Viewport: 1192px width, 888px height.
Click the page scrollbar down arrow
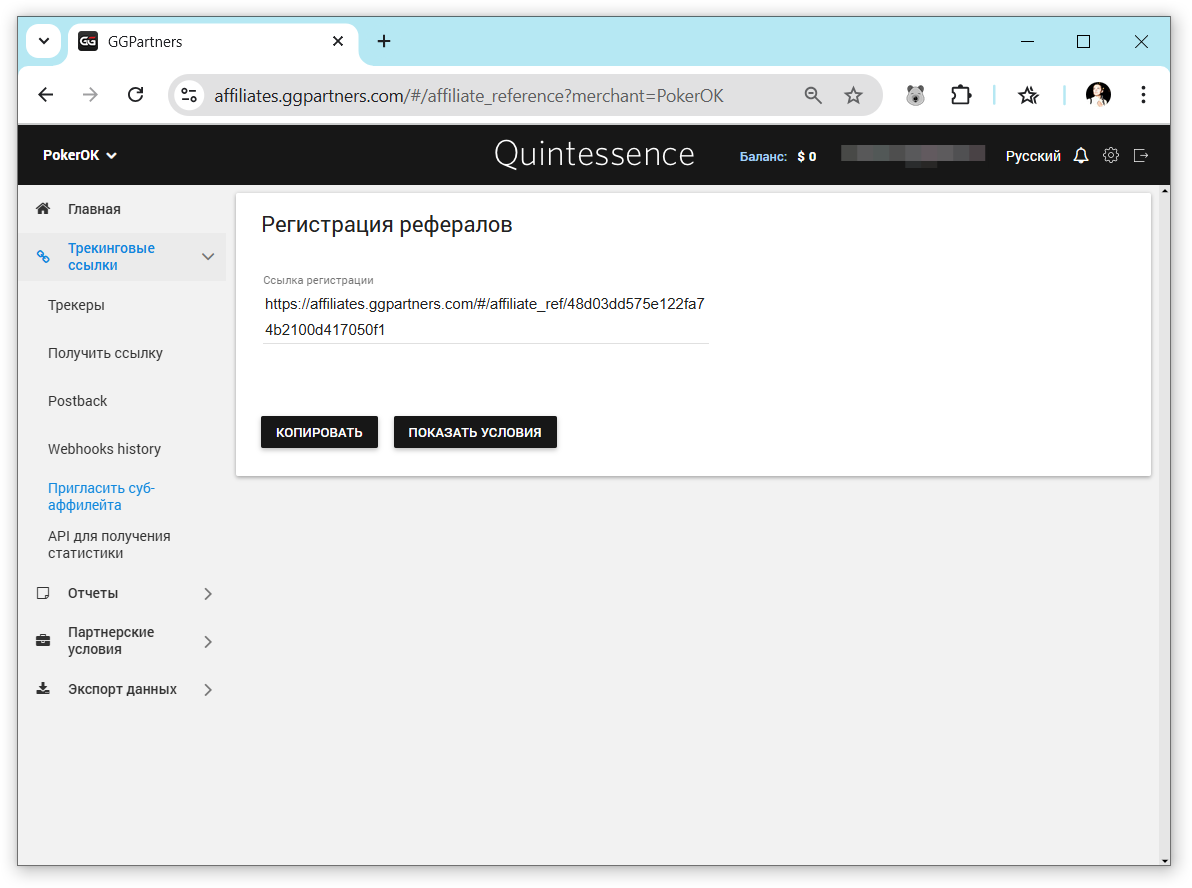pyautogui.click(x=1165, y=861)
